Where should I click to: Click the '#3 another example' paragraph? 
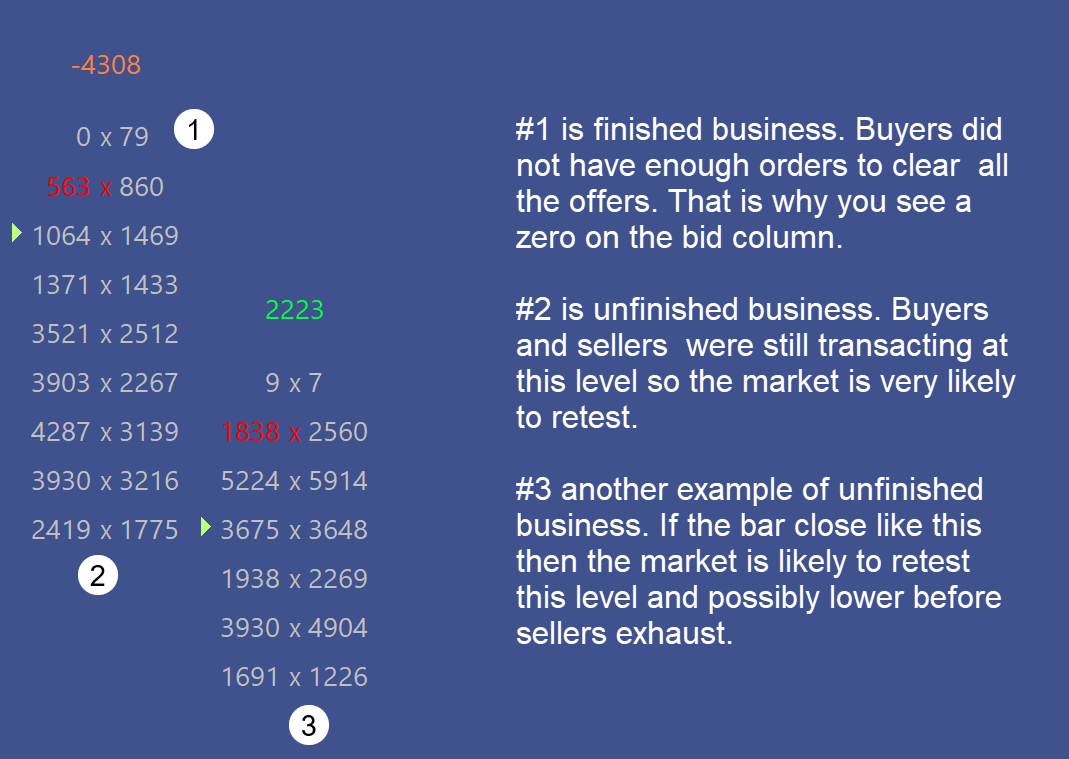coord(759,561)
